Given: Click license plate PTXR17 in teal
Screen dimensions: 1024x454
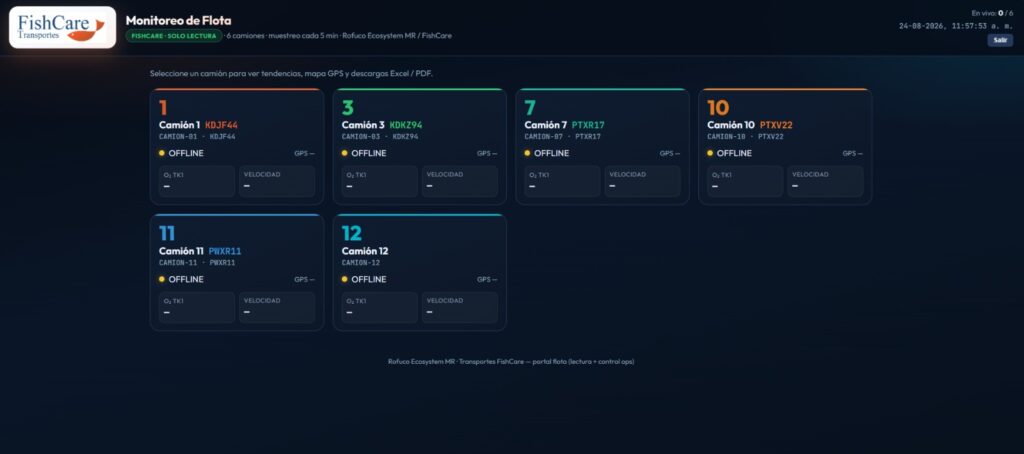Looking at the screenshot, I should 588,125.
